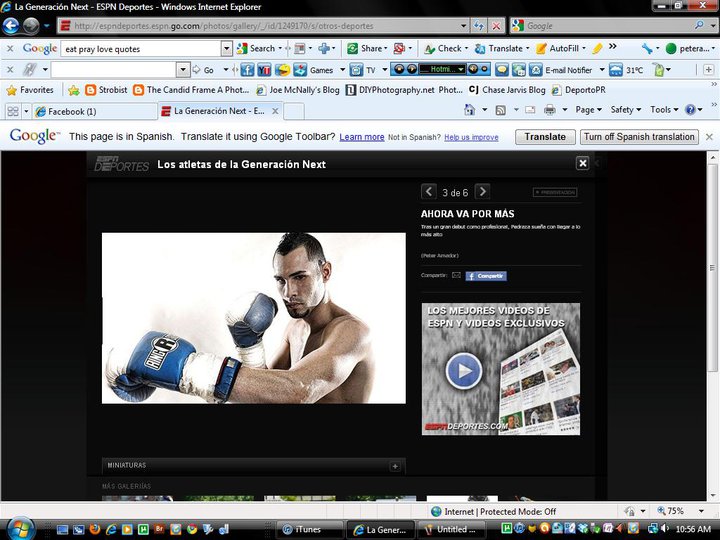Go to the next gallery photo arrow
Screen dimensions: 720x540
(x=482, y=192)
